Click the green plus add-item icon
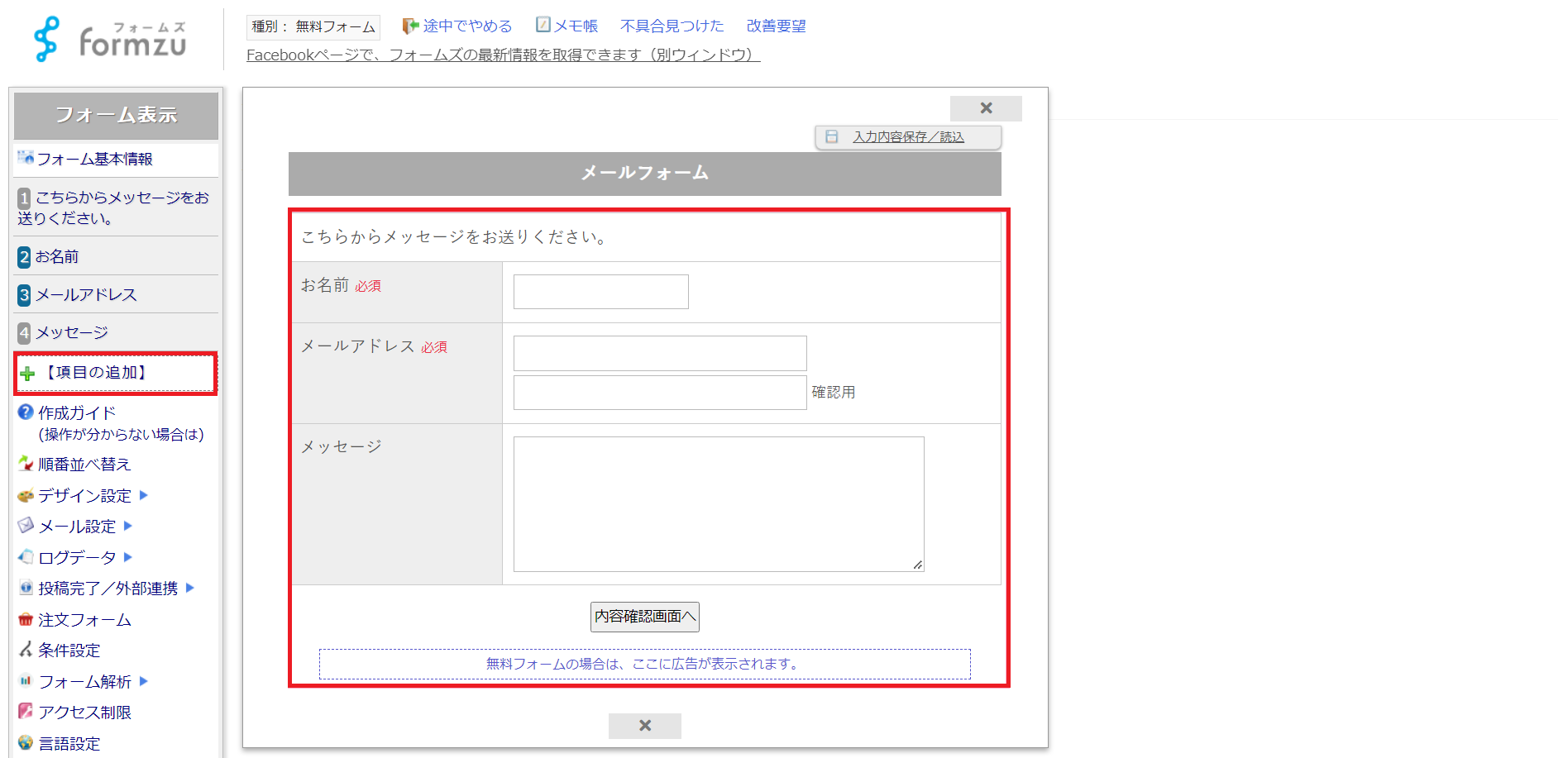Image resolution: width=1568 pixels, height=758 pixels. [27, 374]
